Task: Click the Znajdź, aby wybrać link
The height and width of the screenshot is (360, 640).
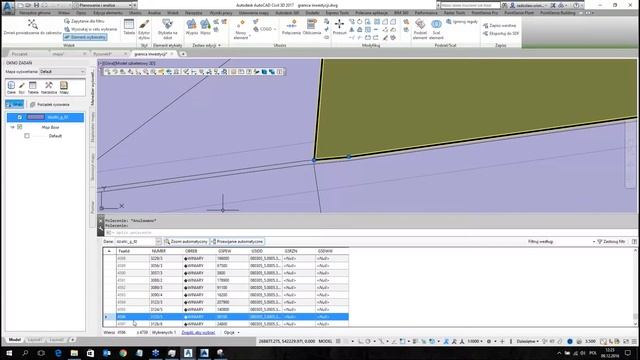Action: click(x=198, y=333)
